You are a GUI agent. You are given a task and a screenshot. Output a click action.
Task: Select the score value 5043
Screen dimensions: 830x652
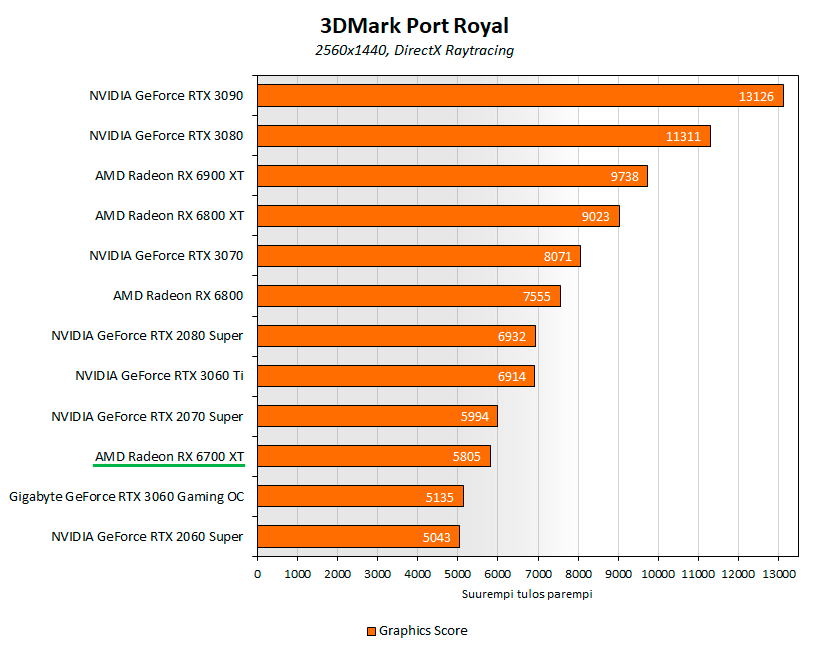point(437,538)
